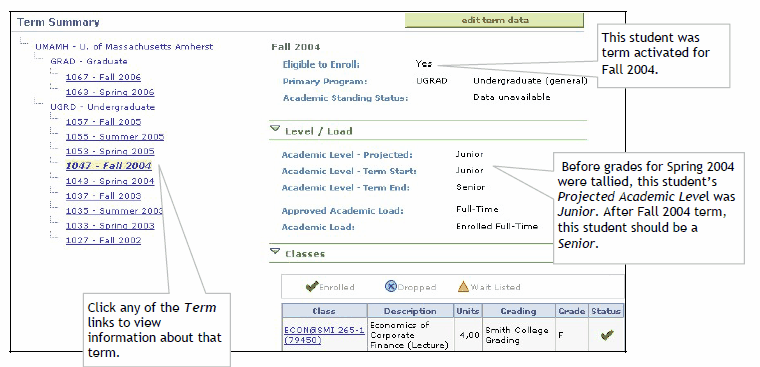Collapse the Level / Load section triangle
The width and height of the screenshot is (760, 367).
point(275,129)
